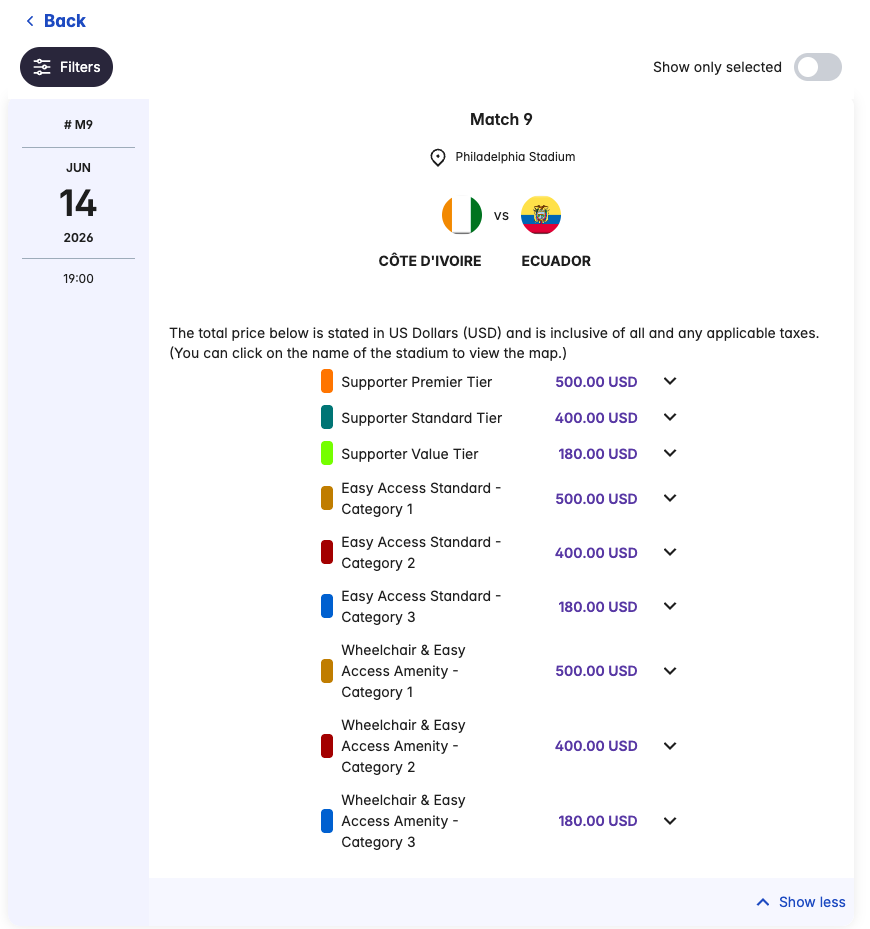
Task: Expand the Supporter Standard Tier options
Action: (x=670, y=417)
